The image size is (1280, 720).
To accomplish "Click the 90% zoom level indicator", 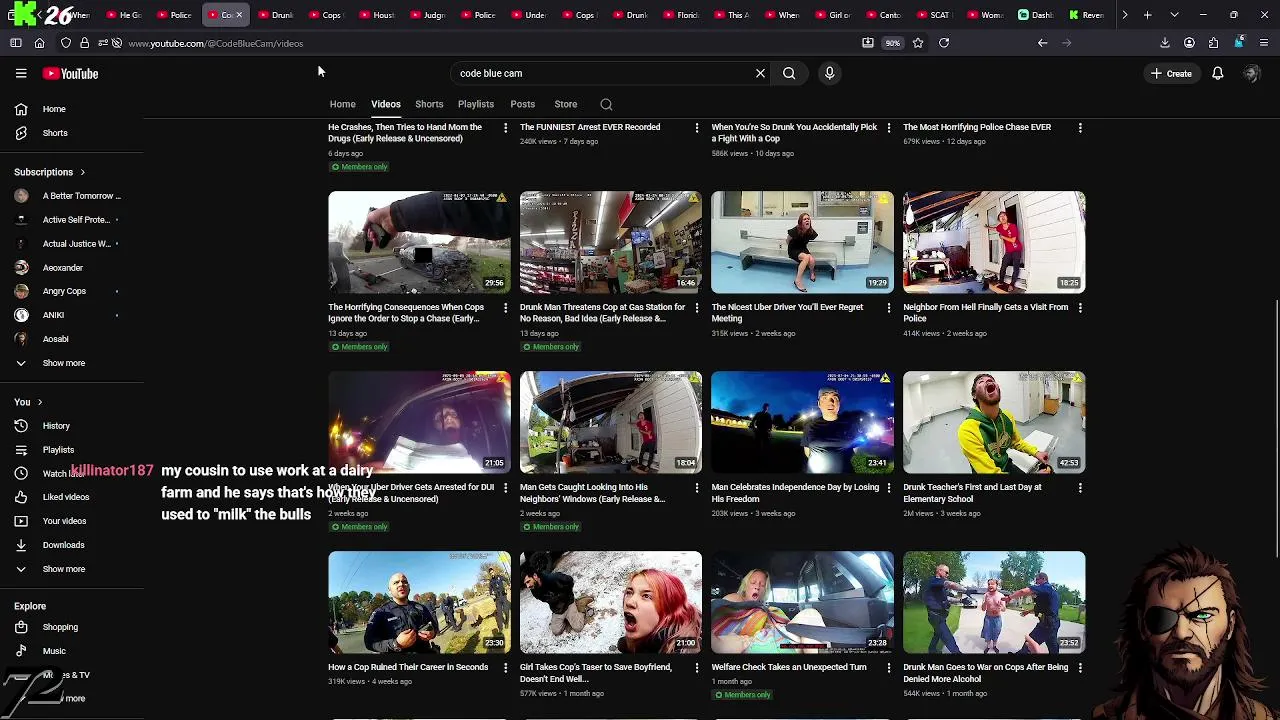I will [x=892, y=43].
